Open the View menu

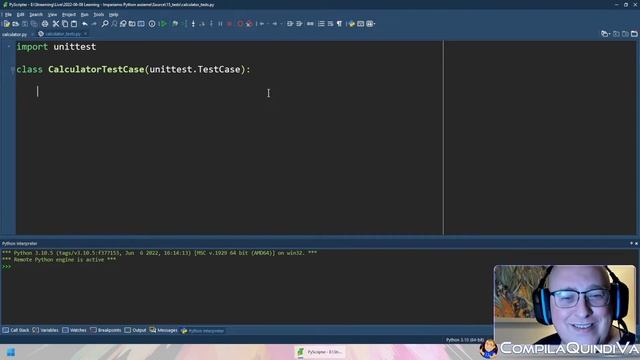[52, 14]
